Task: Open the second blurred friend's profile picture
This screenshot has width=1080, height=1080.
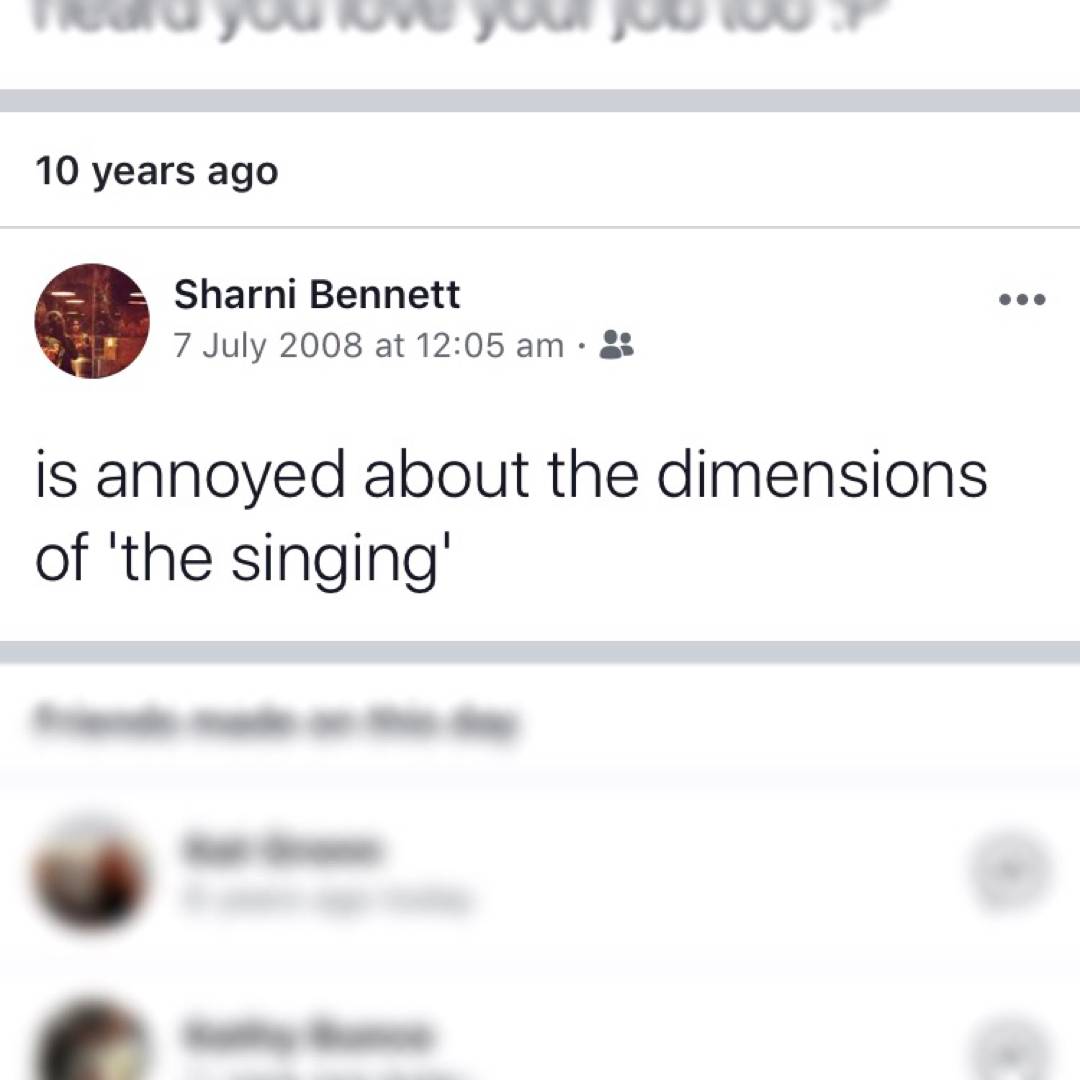Action: 90,1045
